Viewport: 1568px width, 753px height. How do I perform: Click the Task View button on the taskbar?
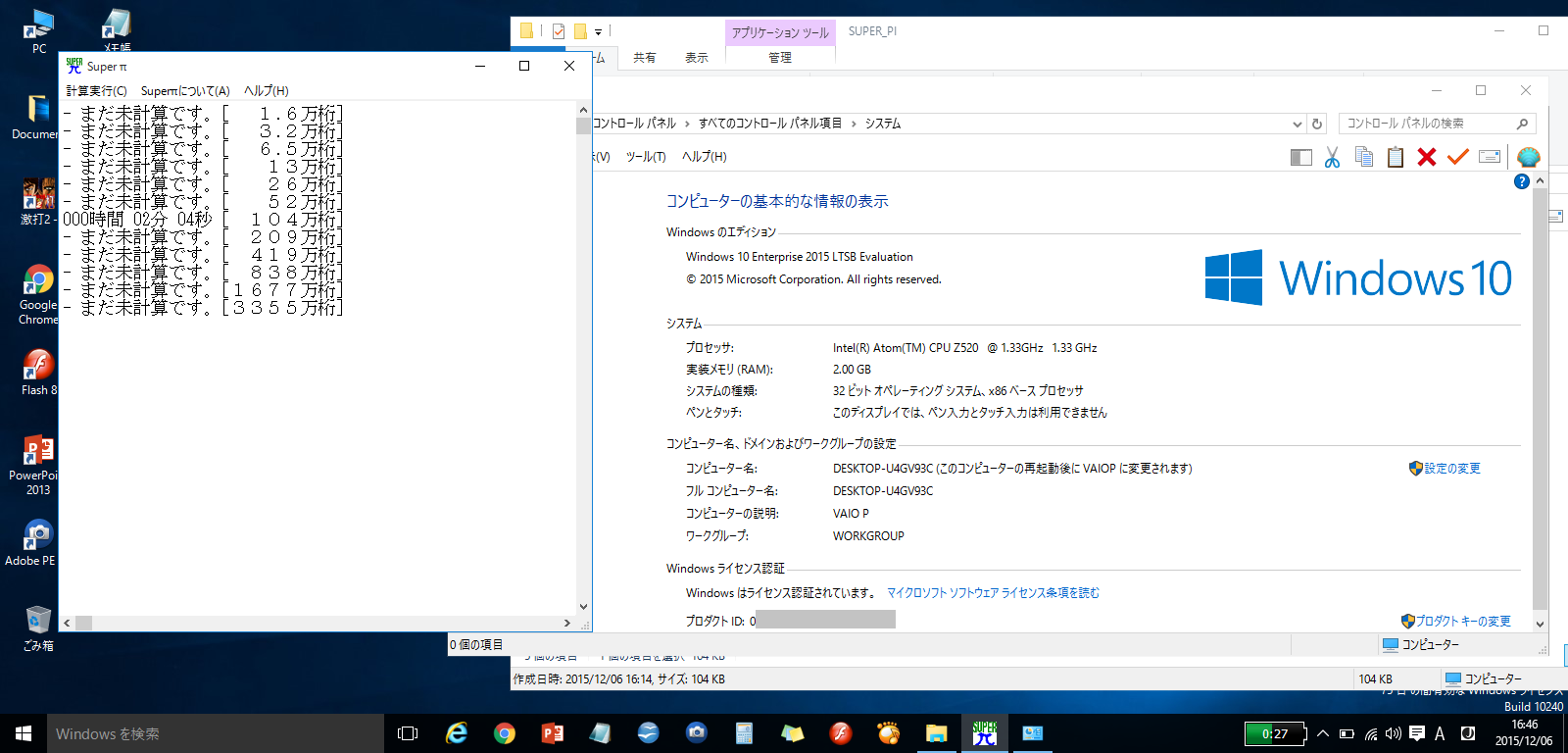pos(408,733)
